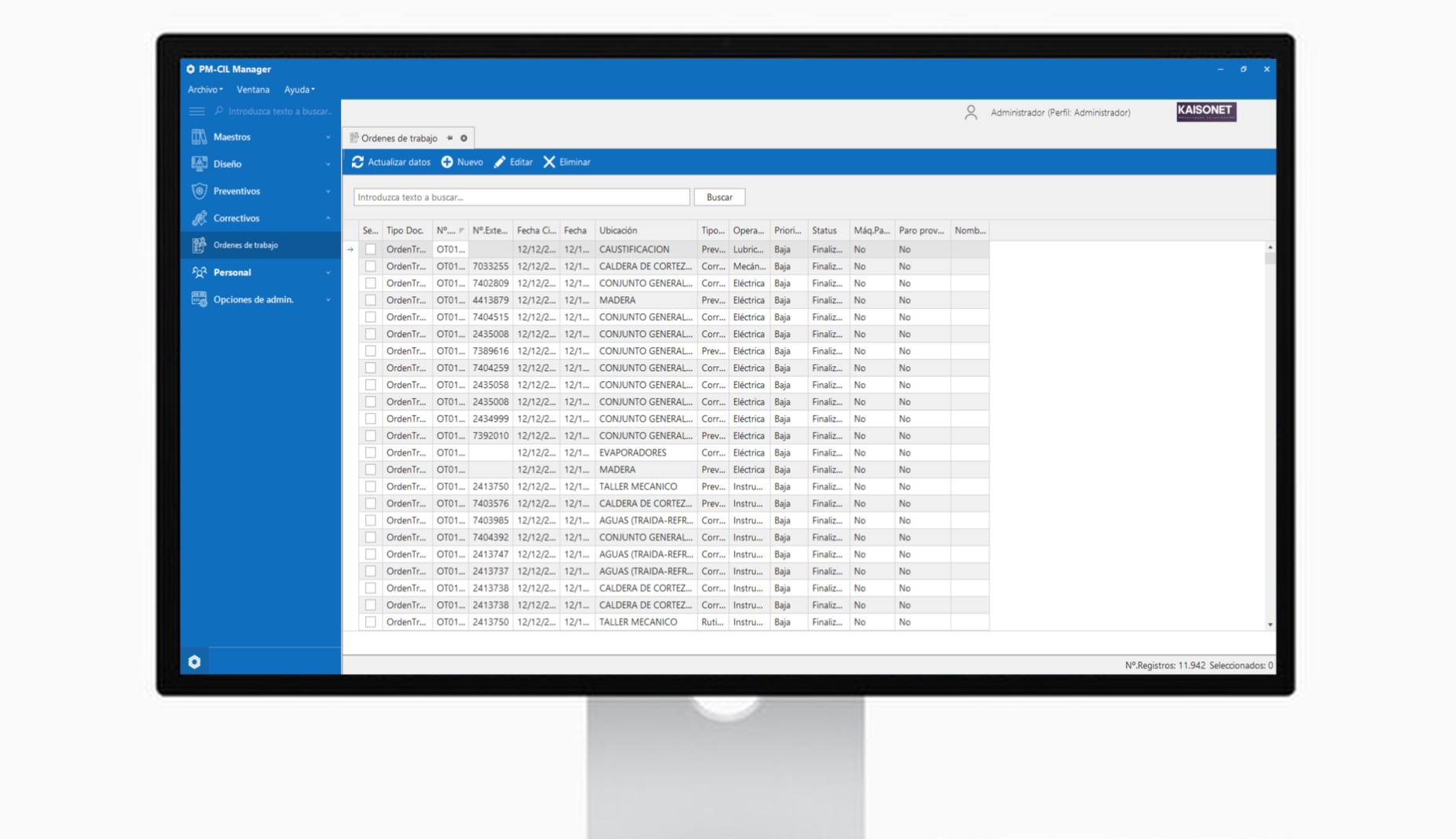
Task: Click the gear icon at sidebar bottom
Action: pyautogui.click(x=195, y=662)
